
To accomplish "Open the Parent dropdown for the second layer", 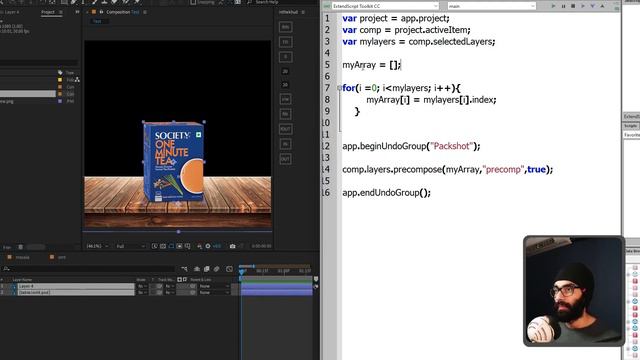I will click(x=215, y=292).
